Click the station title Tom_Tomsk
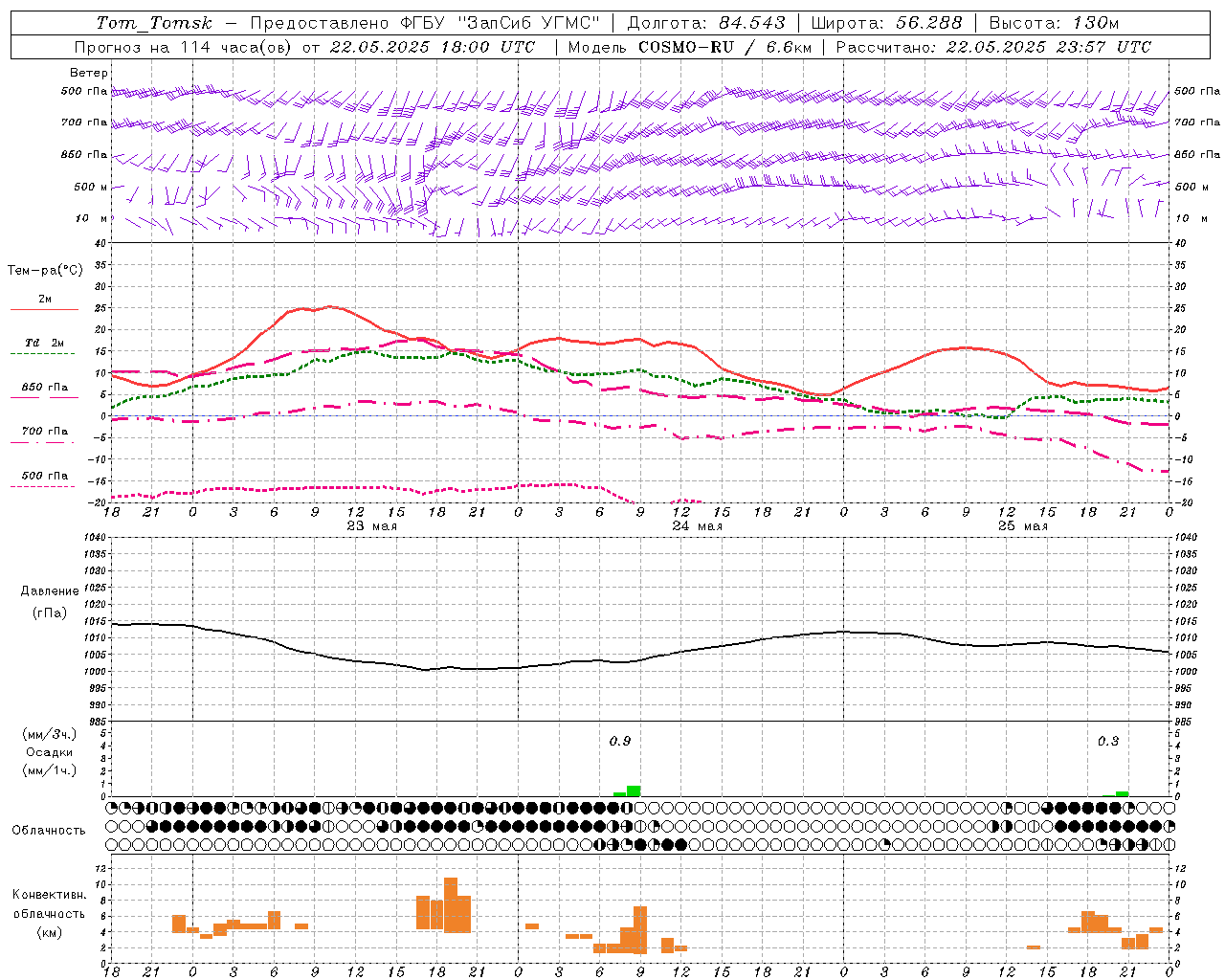This screenshot has height=980, width=1225. (154, 23)
